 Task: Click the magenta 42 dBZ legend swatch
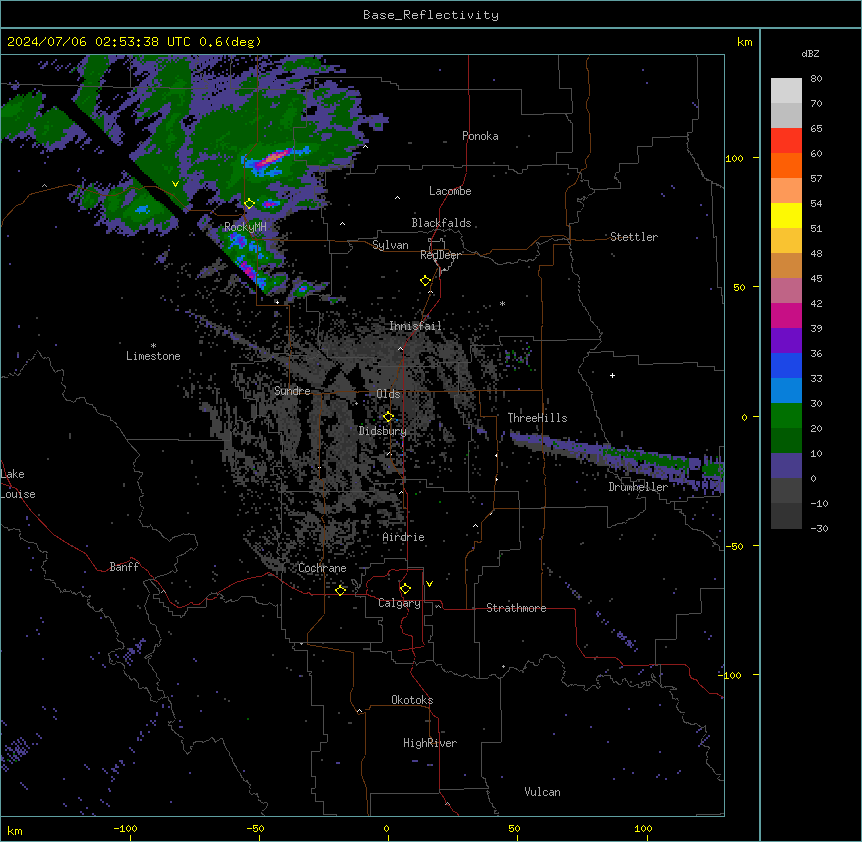[x=786, y=315]
